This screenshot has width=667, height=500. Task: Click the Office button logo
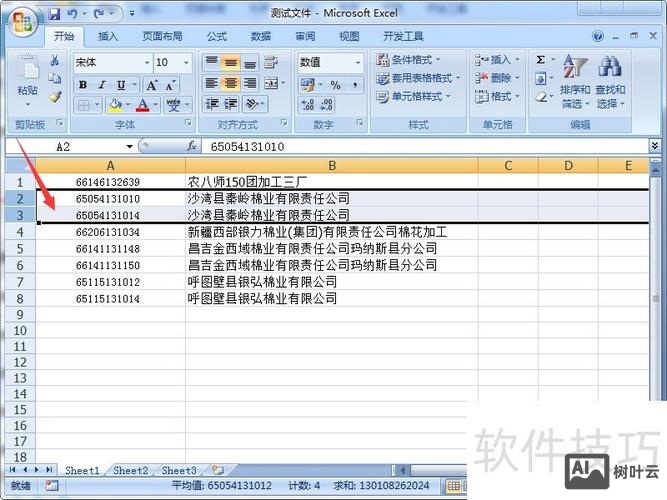23,22
